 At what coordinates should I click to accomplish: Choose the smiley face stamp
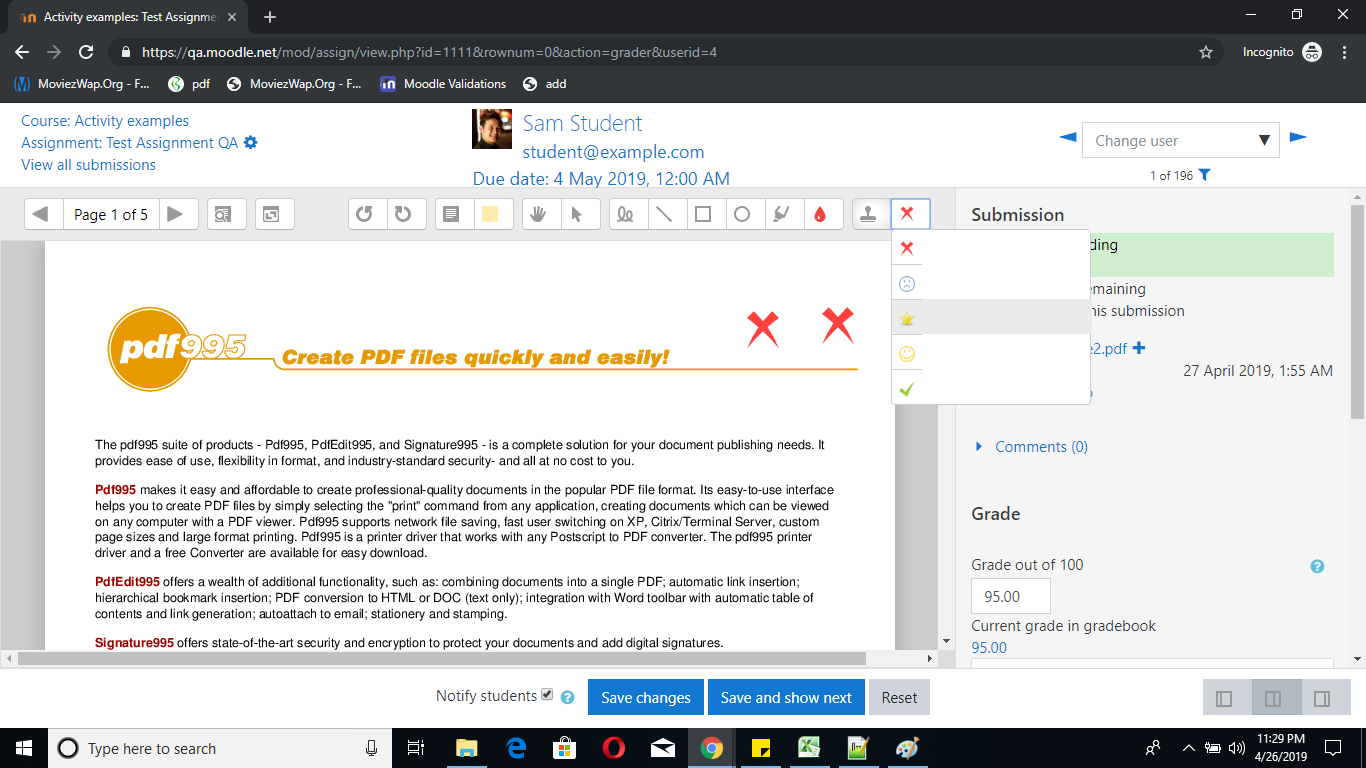pyautogui.click(x=907, y=354)
